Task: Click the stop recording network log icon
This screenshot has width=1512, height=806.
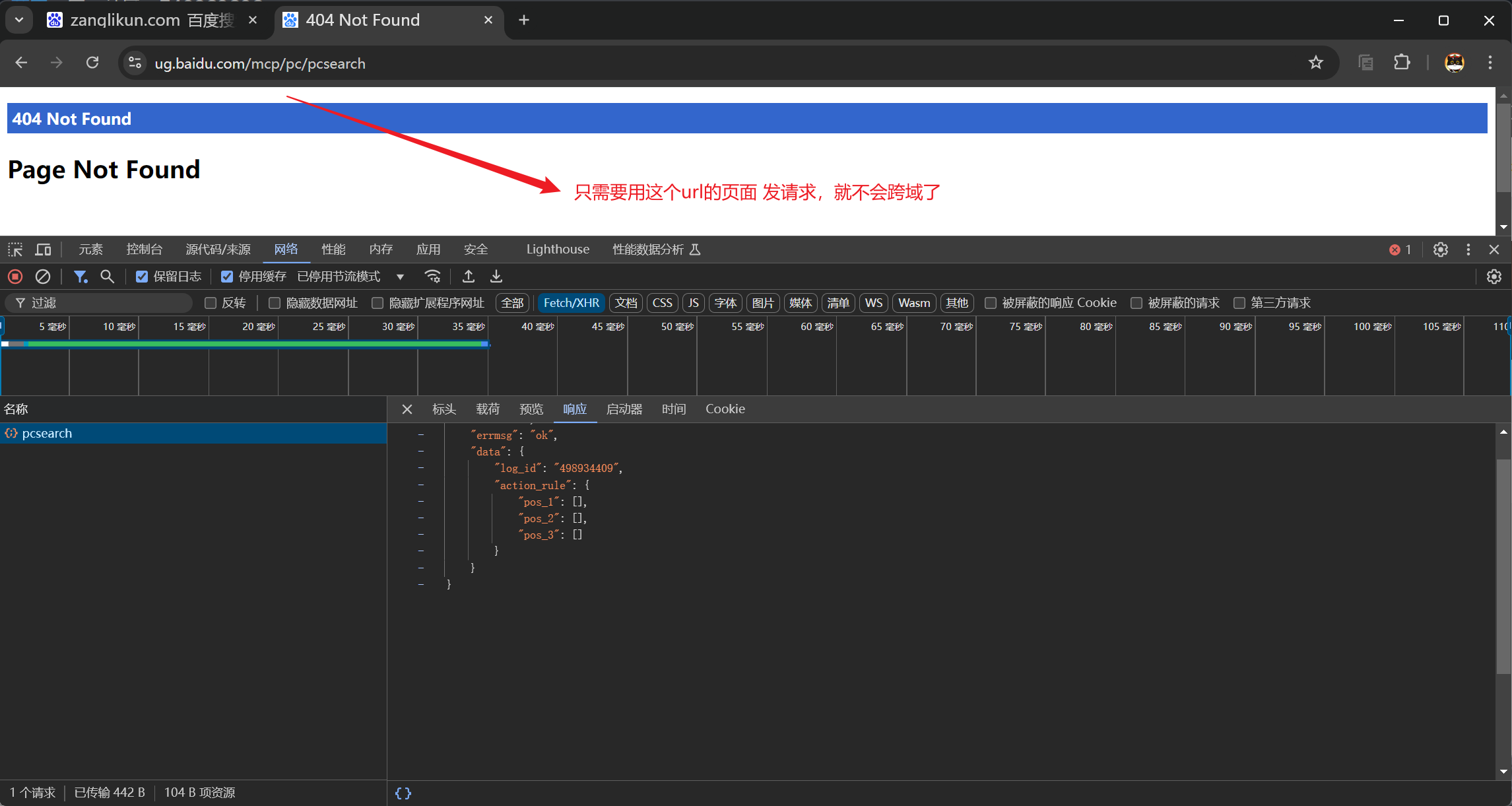Action: click(15, 277)
